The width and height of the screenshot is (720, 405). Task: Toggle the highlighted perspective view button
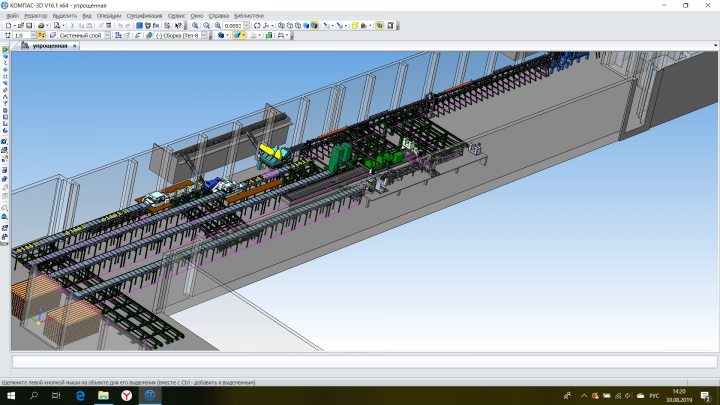(379, 26)
